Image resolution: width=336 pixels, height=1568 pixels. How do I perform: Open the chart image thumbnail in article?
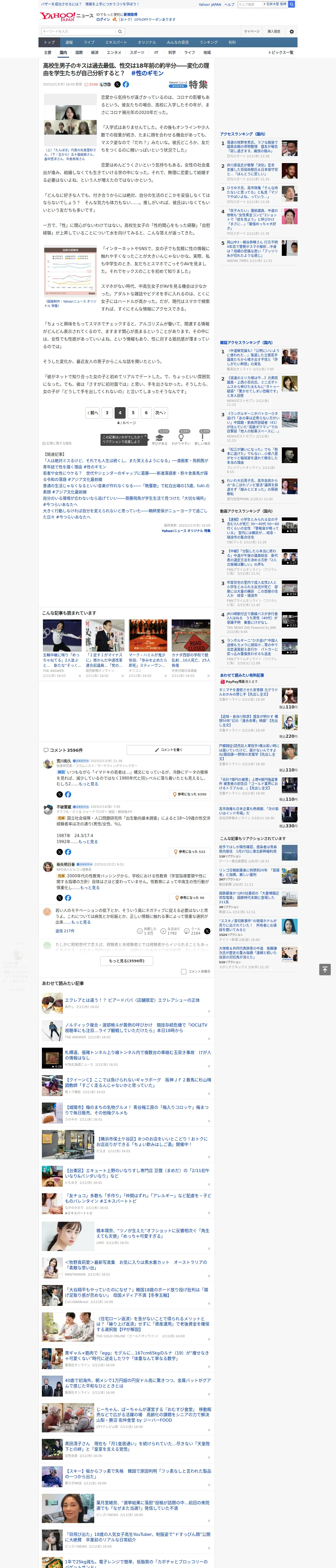(x=70, y=272)
